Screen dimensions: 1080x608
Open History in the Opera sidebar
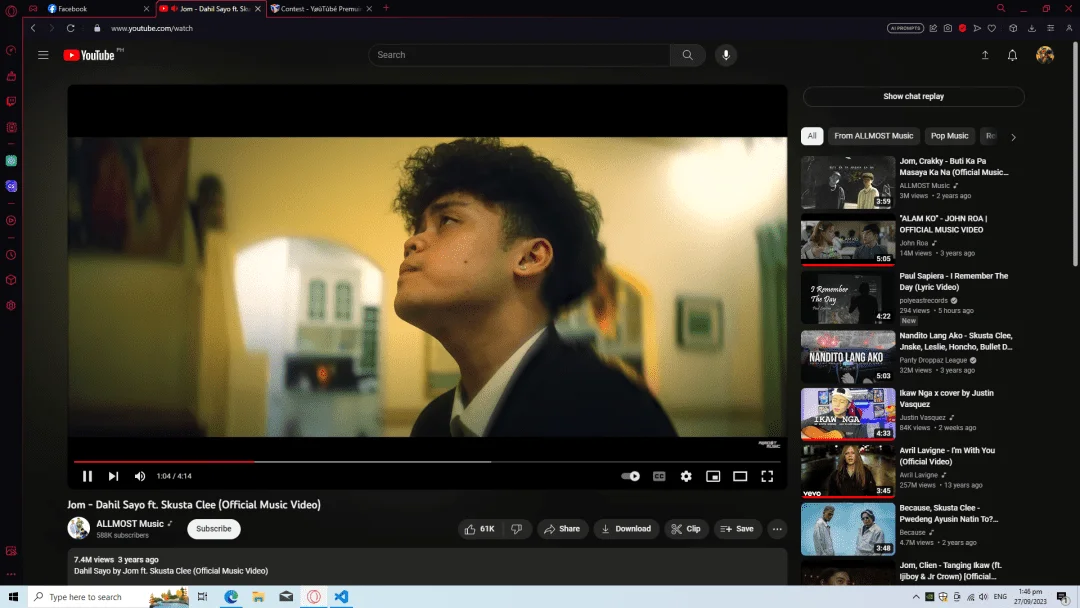(11, 255)
